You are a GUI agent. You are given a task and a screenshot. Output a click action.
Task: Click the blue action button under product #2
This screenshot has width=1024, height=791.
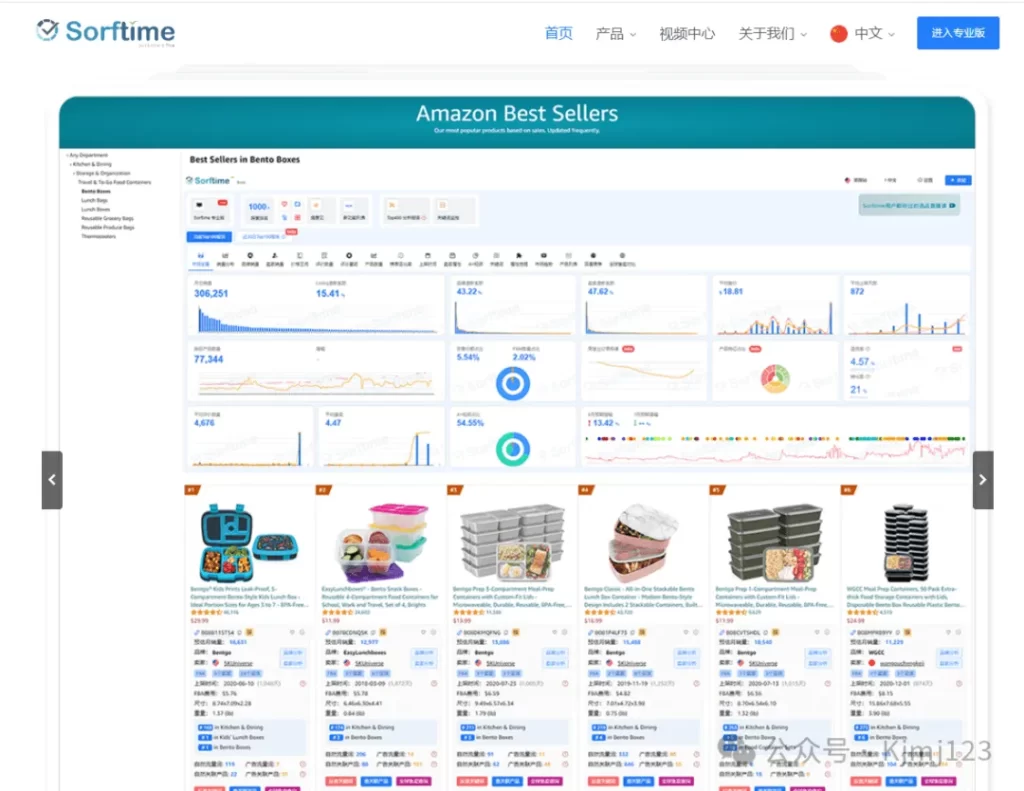coord(376,781)
